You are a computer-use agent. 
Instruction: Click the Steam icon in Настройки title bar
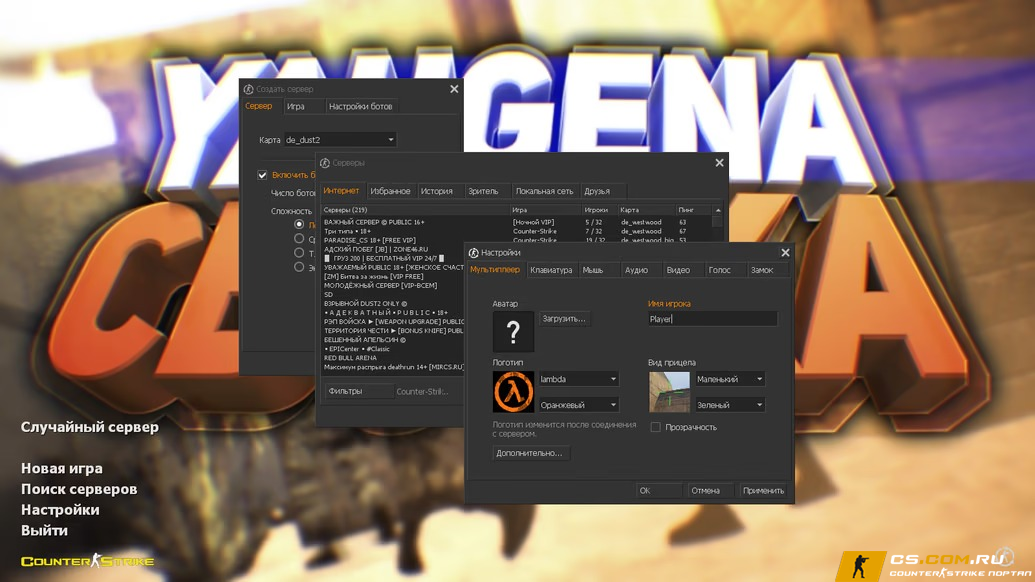click(x=473, y=253)
